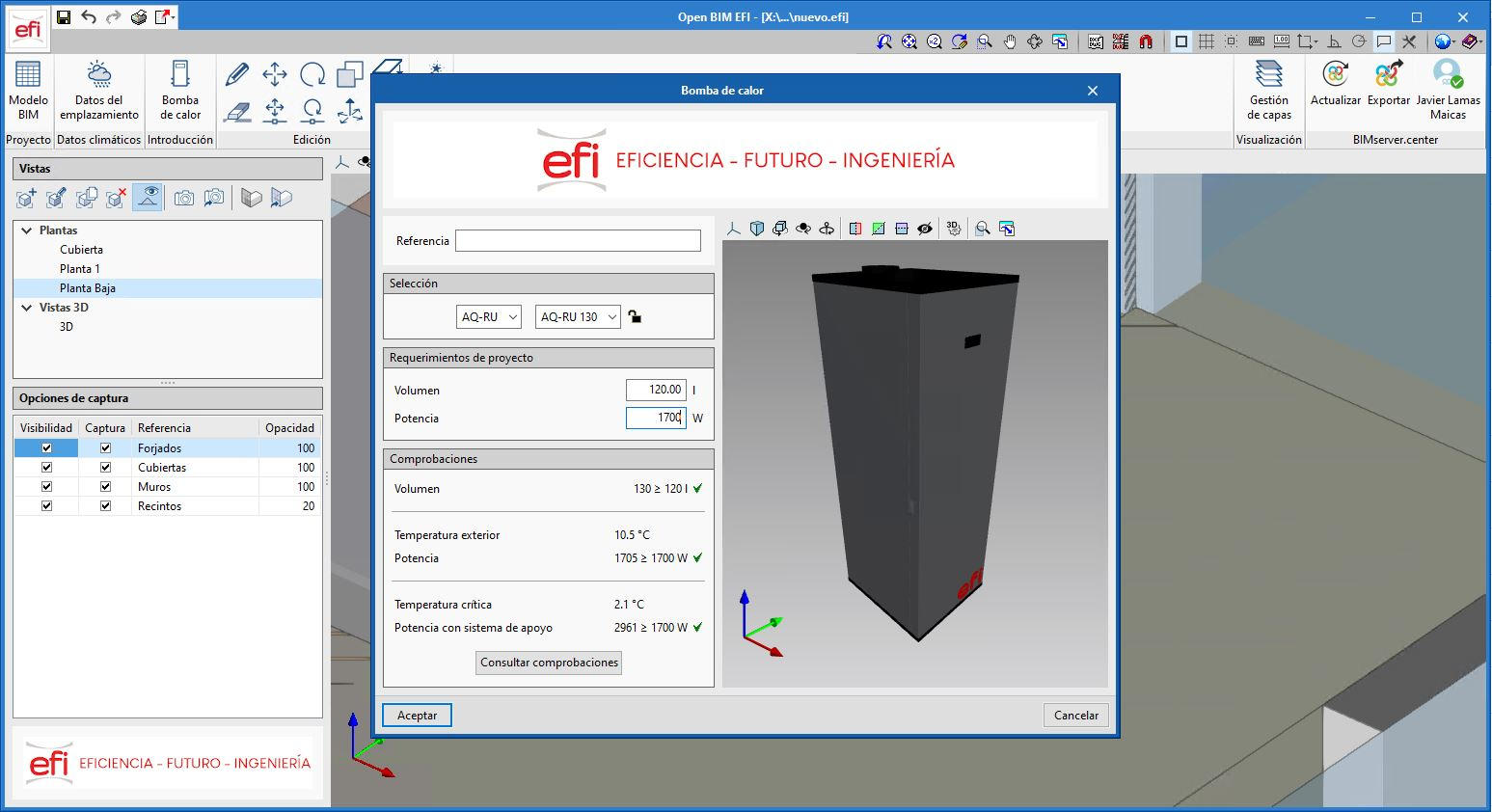Screen dimensions: 1492x812
Task: Click the zoom extents icon in top toolbar
Action: [909, 41]
